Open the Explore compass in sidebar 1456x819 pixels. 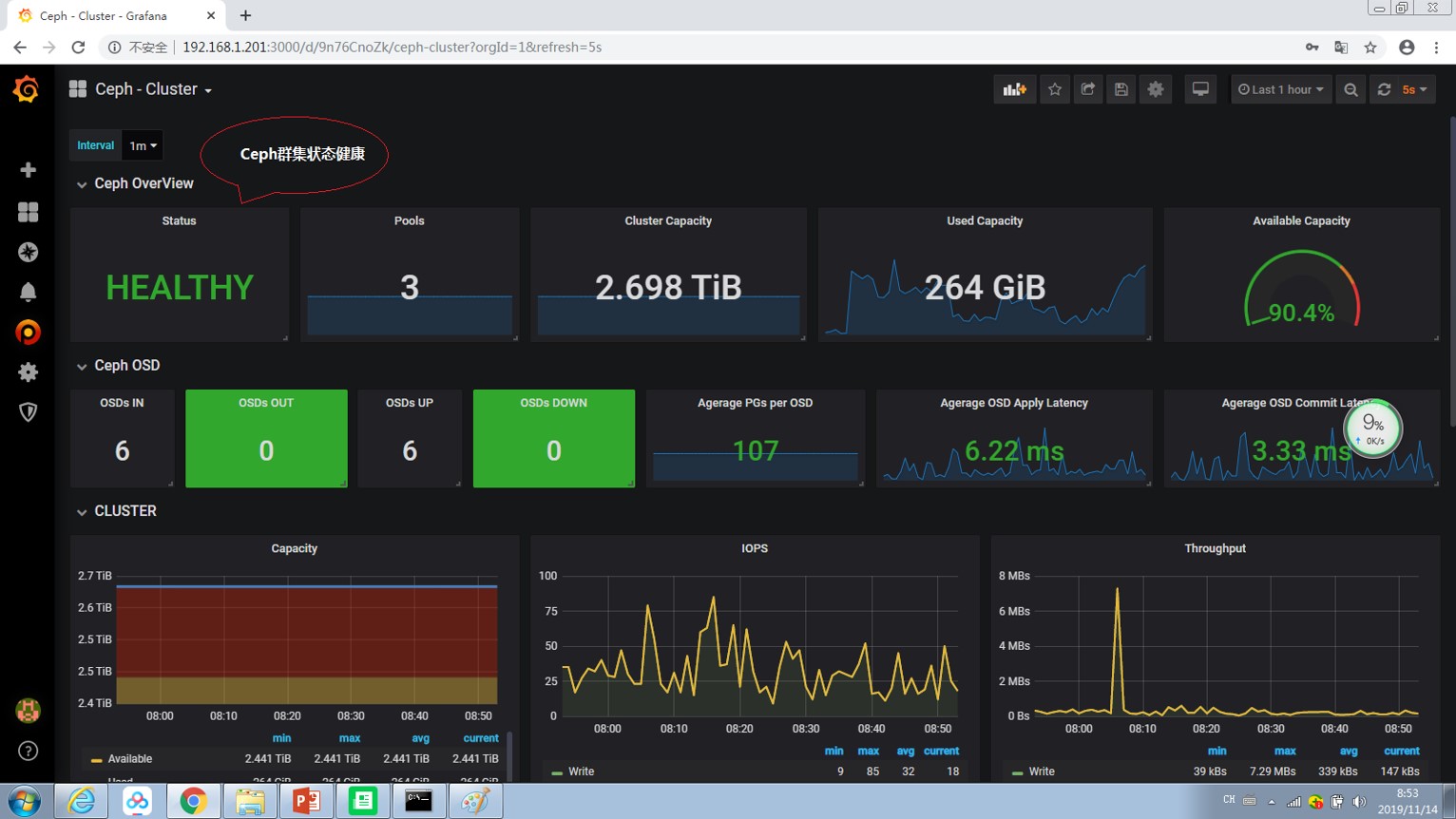point(28,252)
